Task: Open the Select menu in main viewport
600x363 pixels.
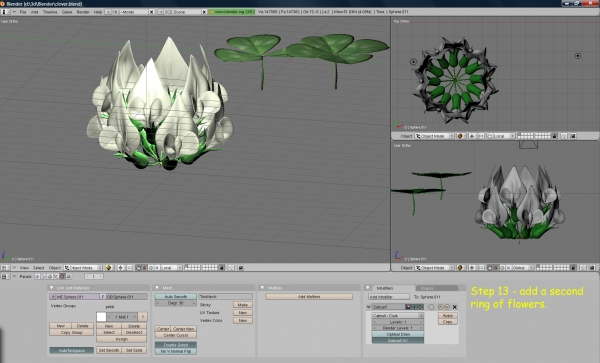Action: point(38,268)
